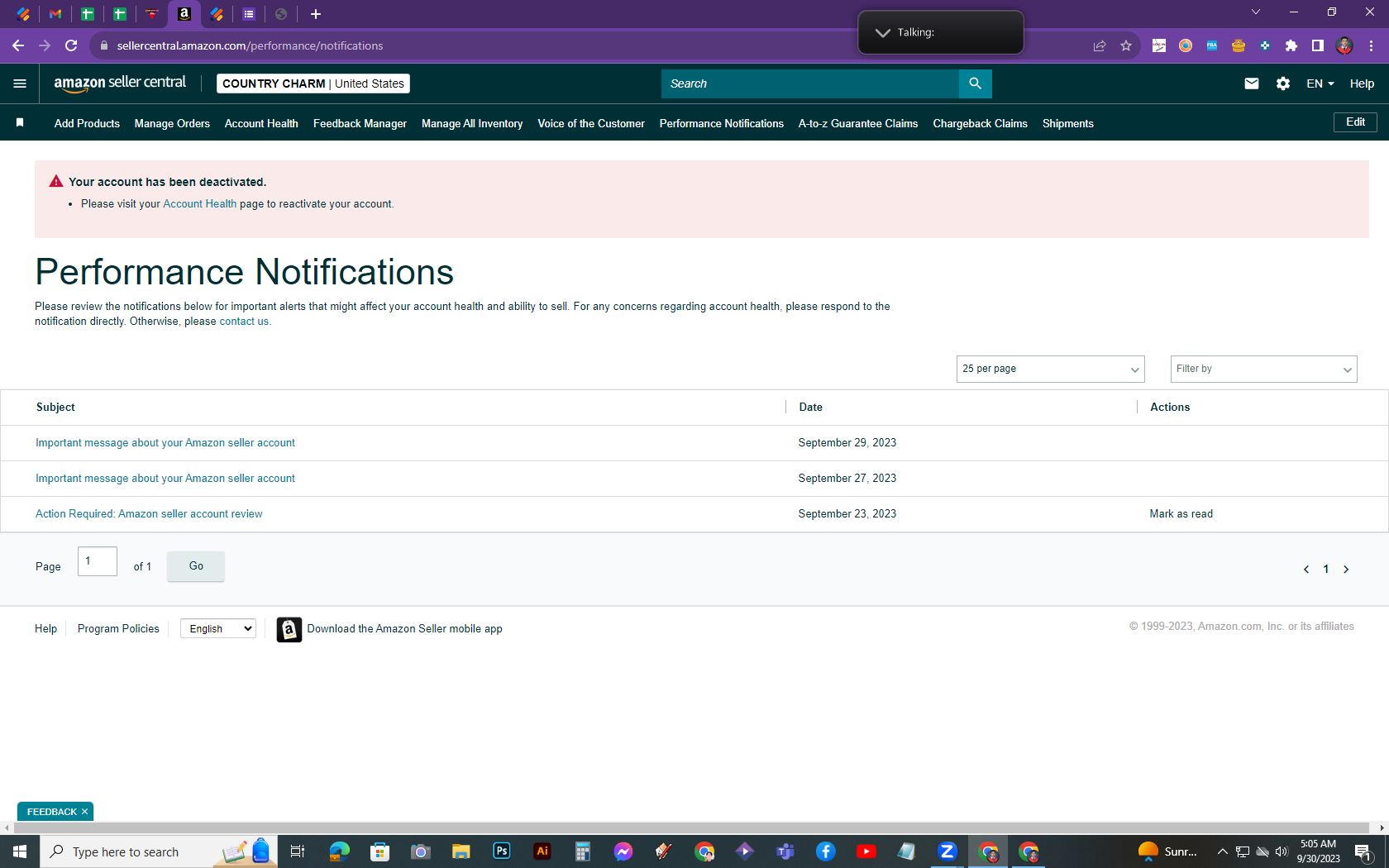Reload the Seller Central page

(71, 45)
